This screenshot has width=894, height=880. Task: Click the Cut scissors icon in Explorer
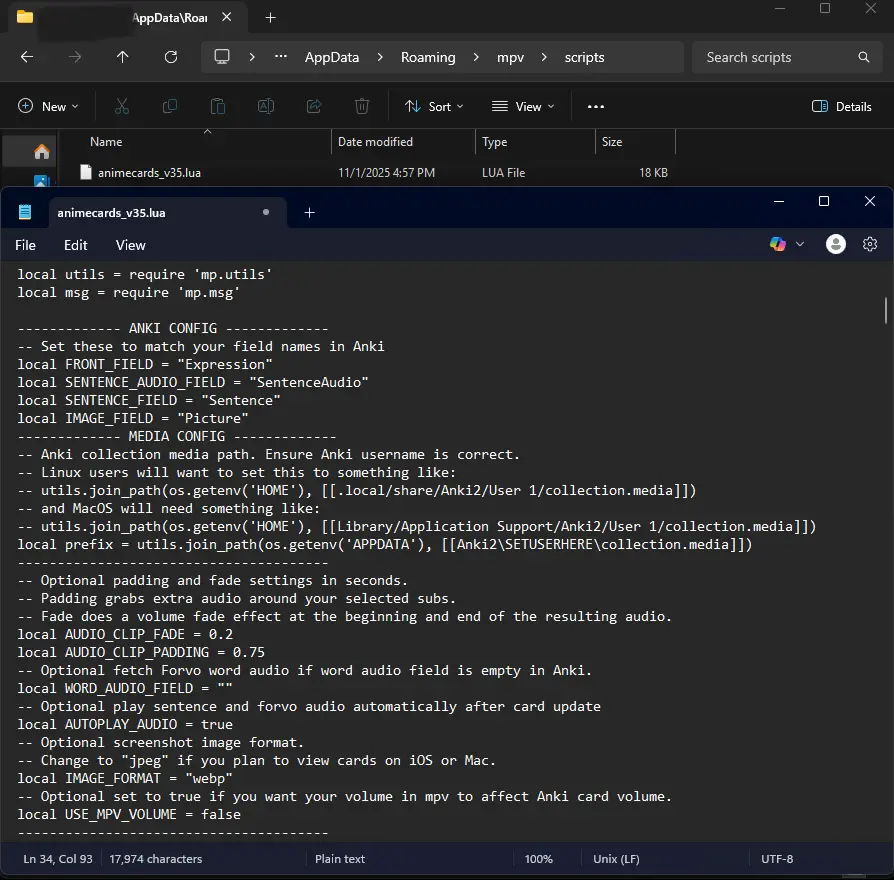122,107
